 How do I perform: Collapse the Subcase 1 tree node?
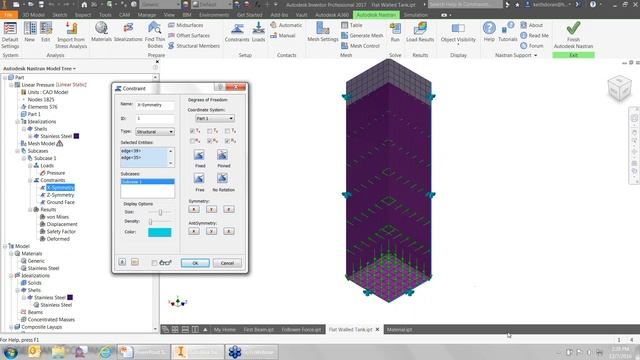click(24, 158)
